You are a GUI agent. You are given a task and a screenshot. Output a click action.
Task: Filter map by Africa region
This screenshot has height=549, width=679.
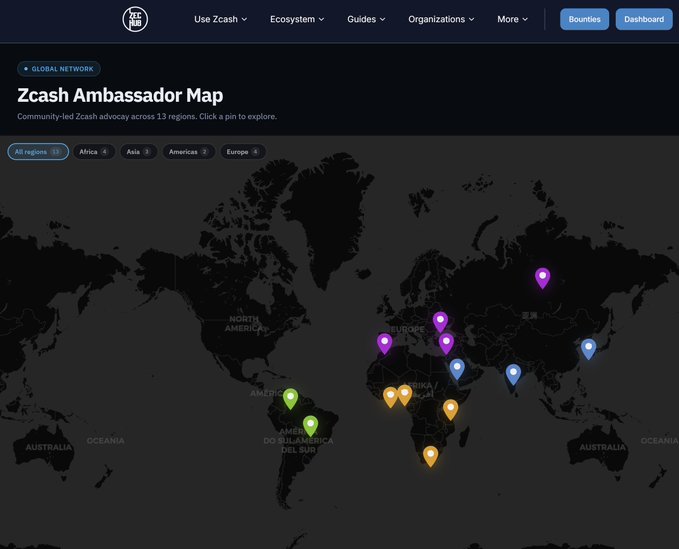click(94, 152)
